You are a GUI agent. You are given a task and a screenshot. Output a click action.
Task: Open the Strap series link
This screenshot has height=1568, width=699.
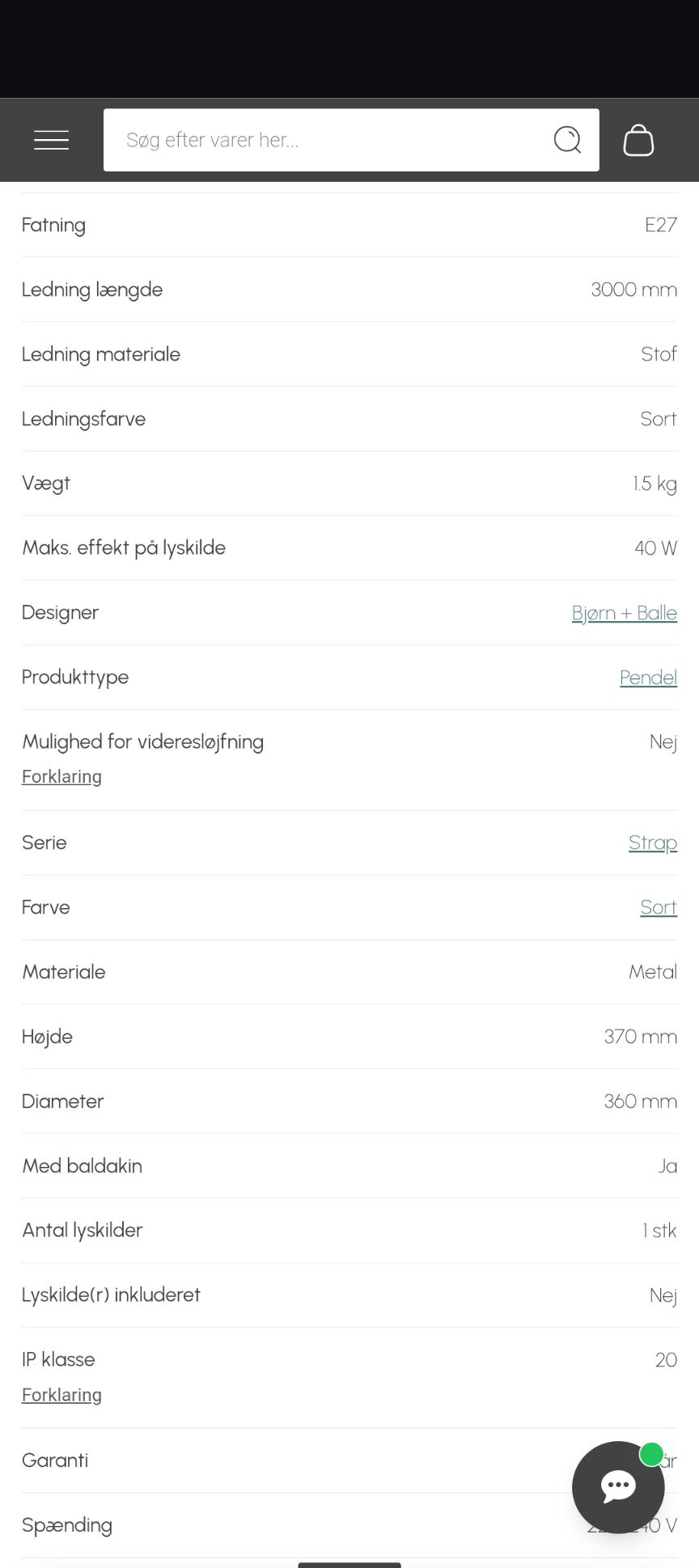(652, 843)
